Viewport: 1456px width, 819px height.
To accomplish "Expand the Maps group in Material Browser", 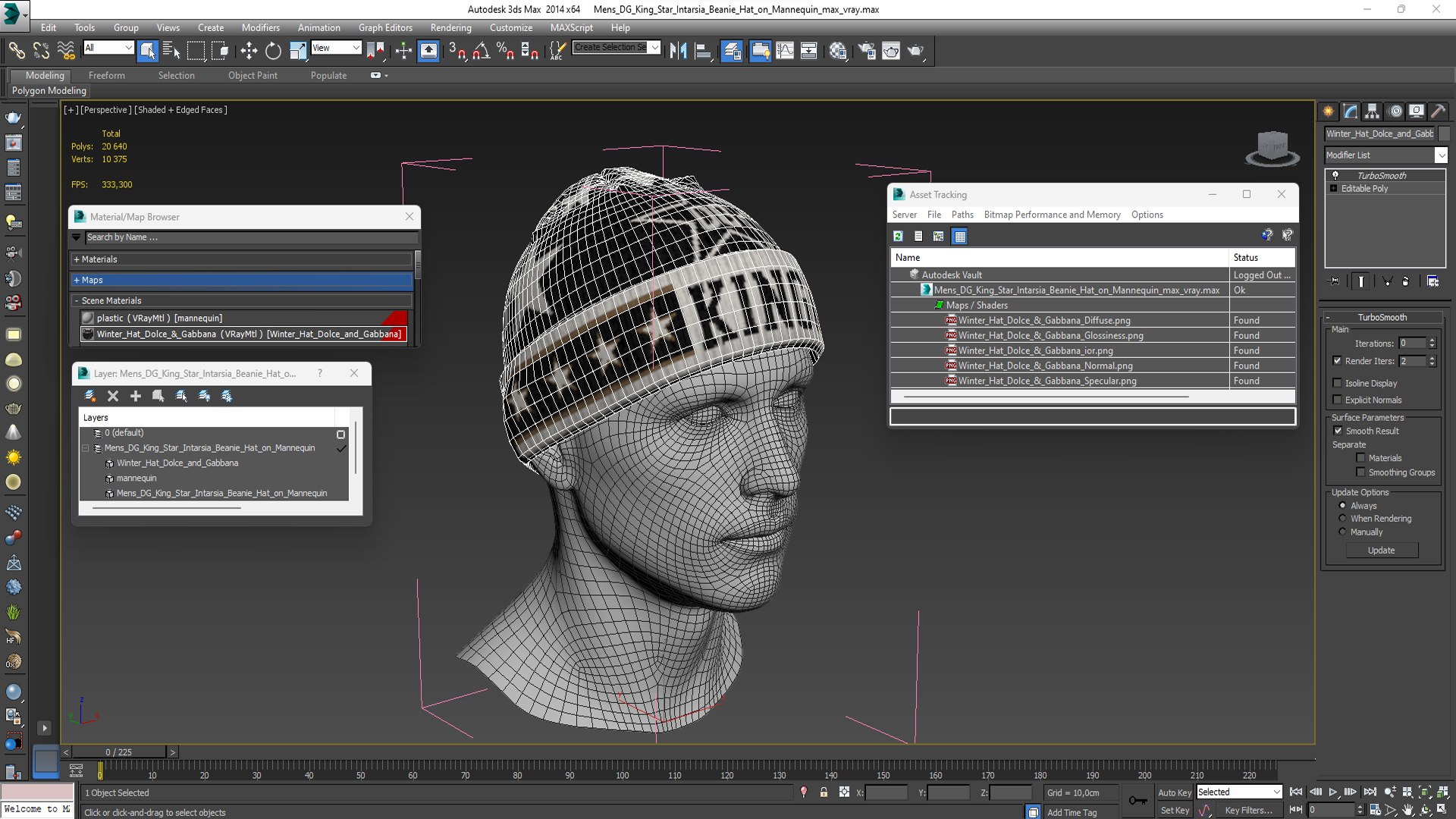I will coord(242,280).
